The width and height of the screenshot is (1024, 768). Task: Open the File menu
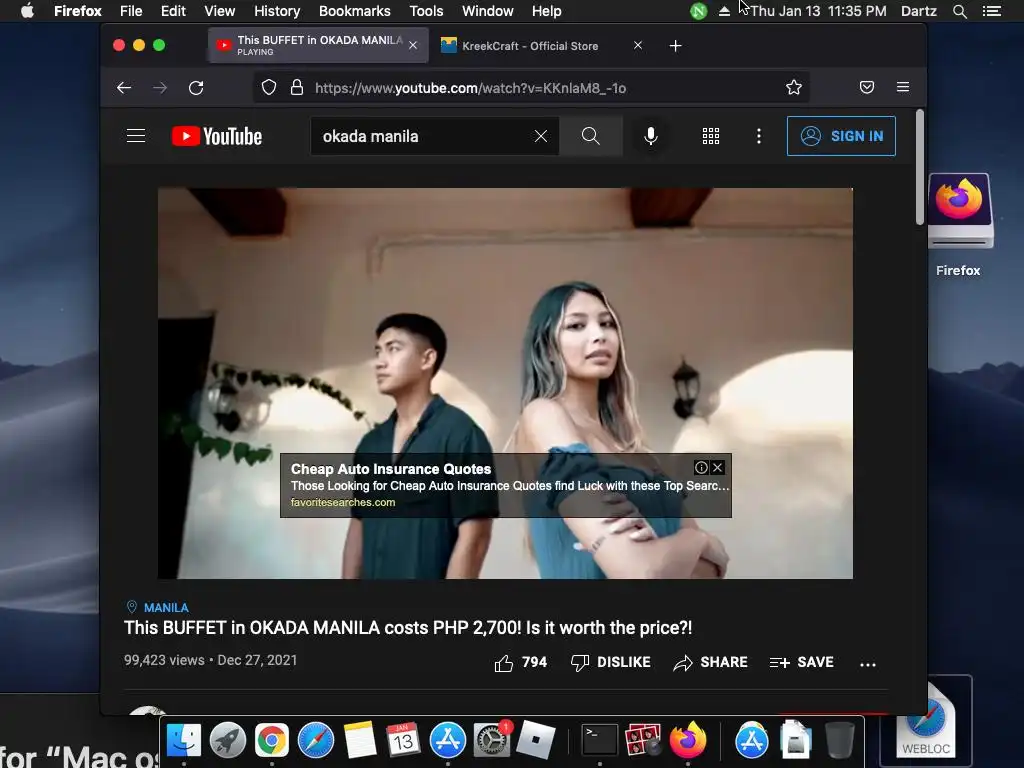click(x=131, y=11)
